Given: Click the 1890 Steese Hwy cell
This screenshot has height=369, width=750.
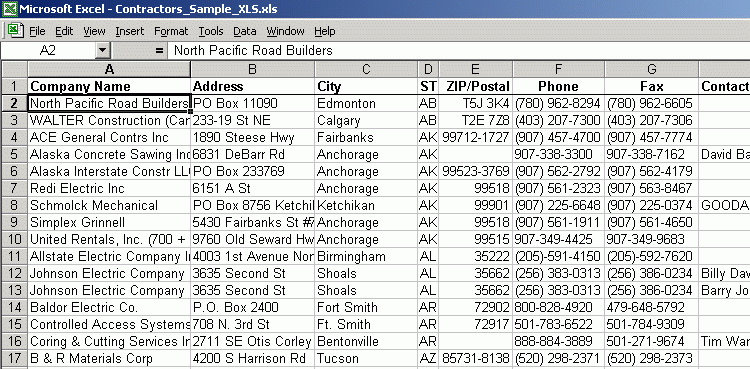Looking at the screenshot, I should coord(253,137).
